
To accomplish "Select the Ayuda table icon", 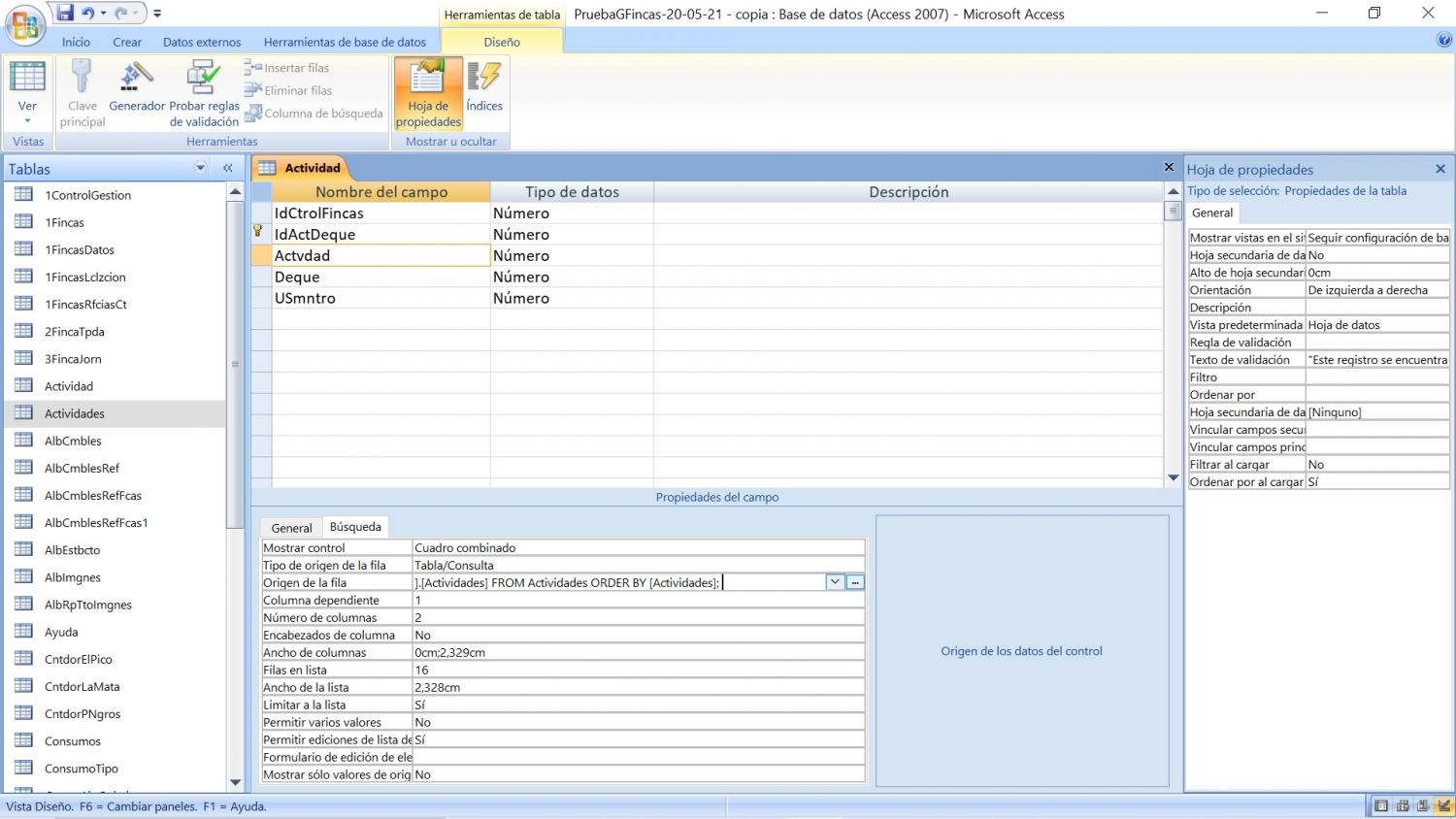I will (x=24, y=631).
